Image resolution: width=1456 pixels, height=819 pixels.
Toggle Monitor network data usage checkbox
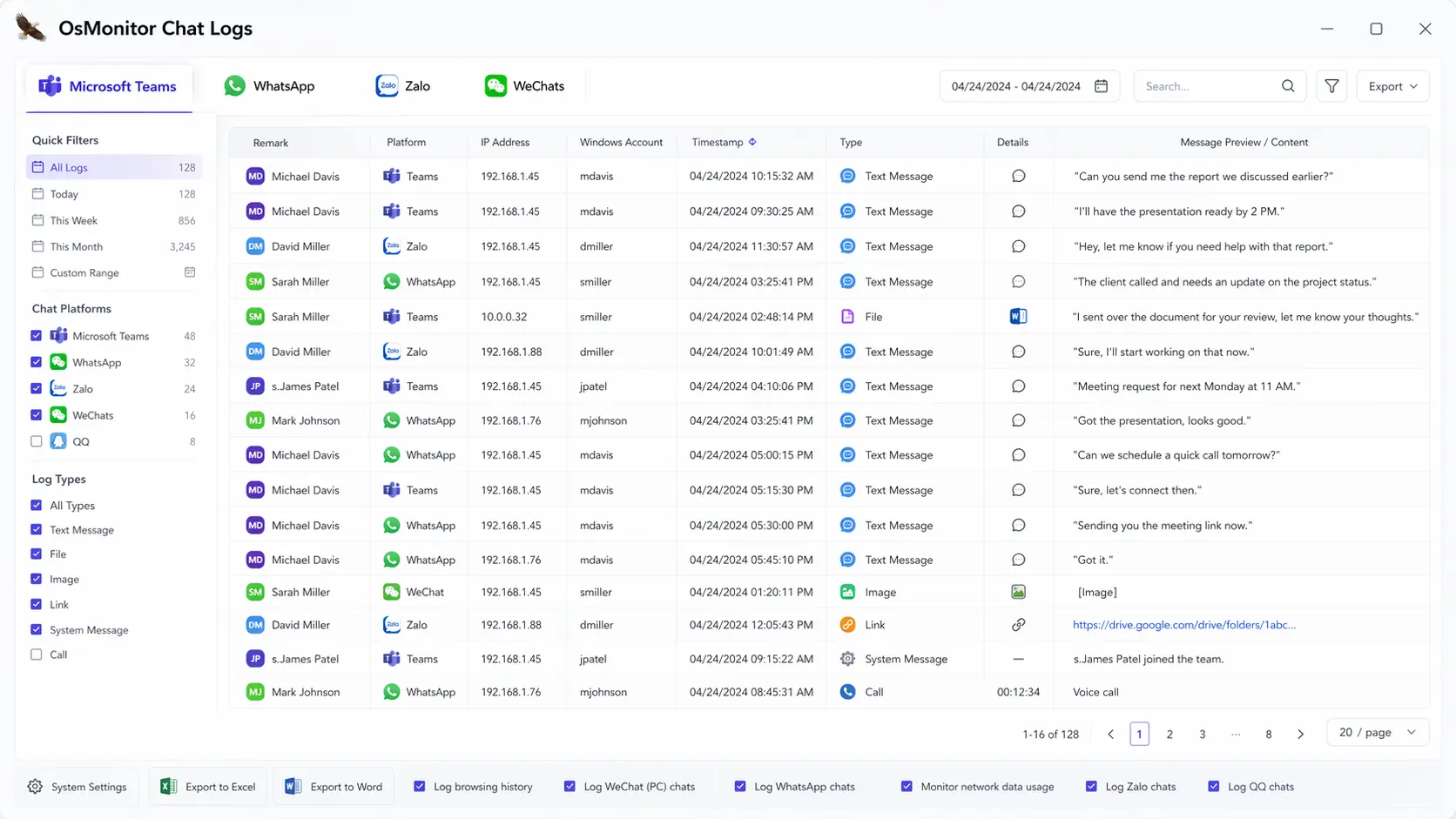[x=907, y=787]
